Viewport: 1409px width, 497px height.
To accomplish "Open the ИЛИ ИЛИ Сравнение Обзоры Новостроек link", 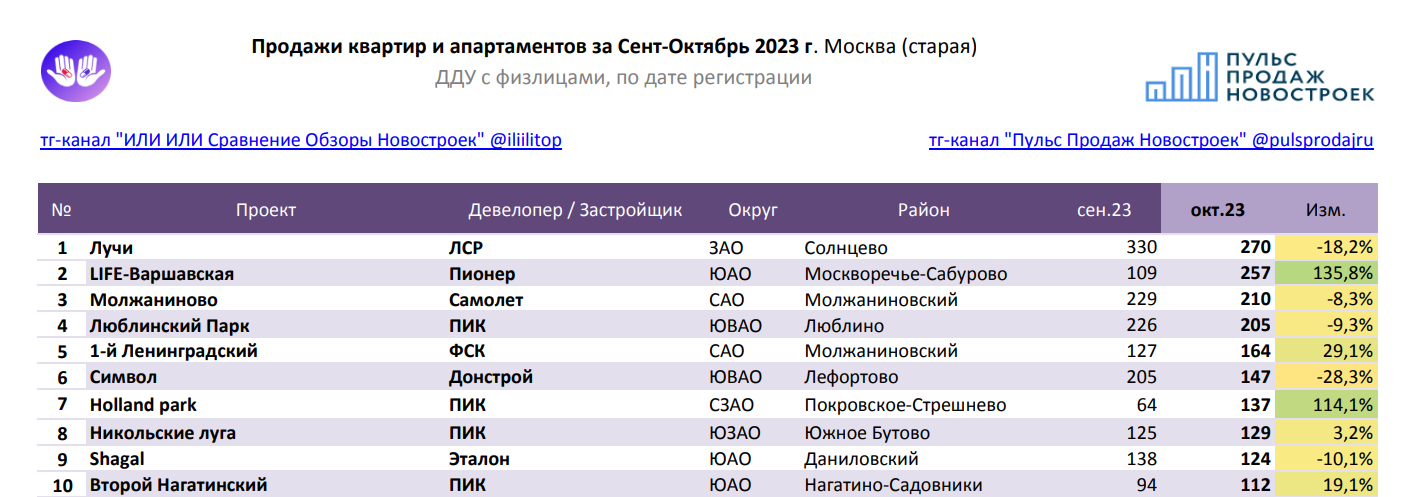I will pyautogui.click(x=301, y=140).
